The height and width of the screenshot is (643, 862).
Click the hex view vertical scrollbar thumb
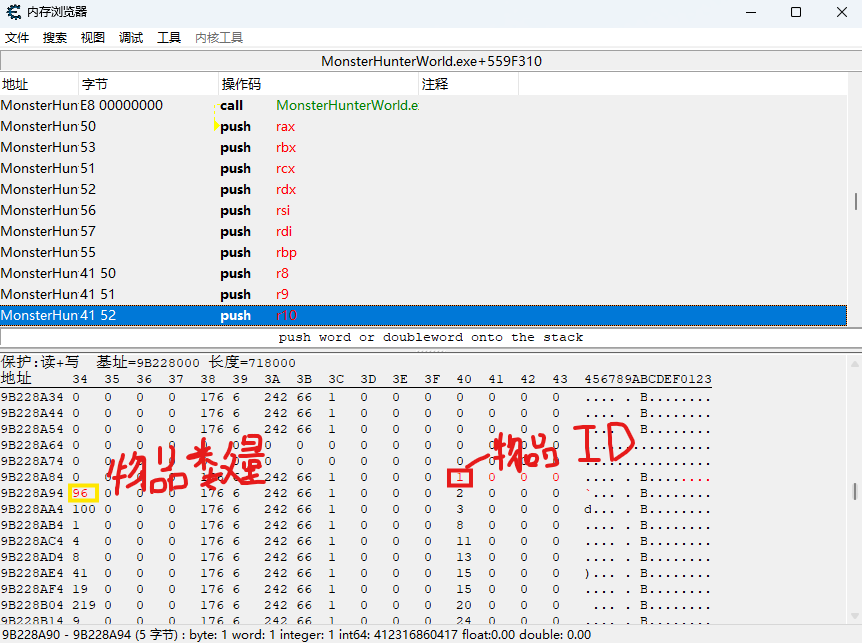pos(856,491)
